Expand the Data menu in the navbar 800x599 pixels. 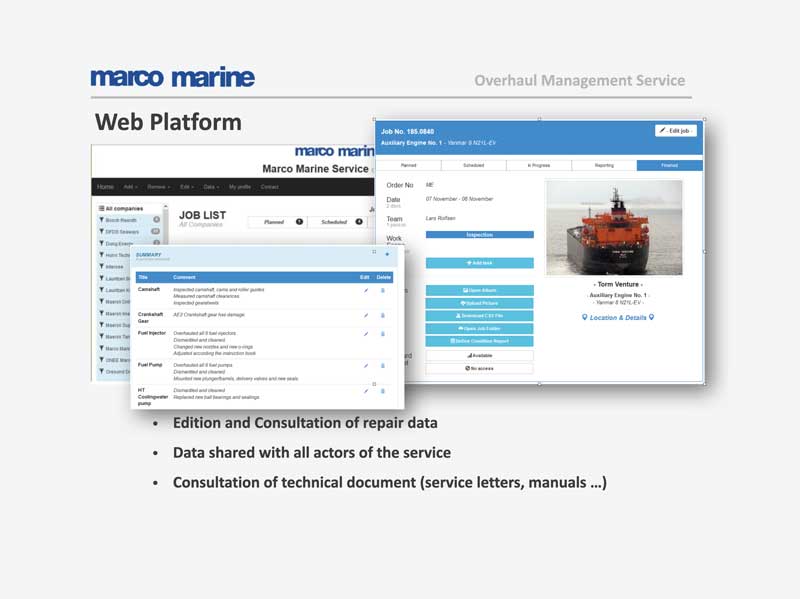[211, 187]
